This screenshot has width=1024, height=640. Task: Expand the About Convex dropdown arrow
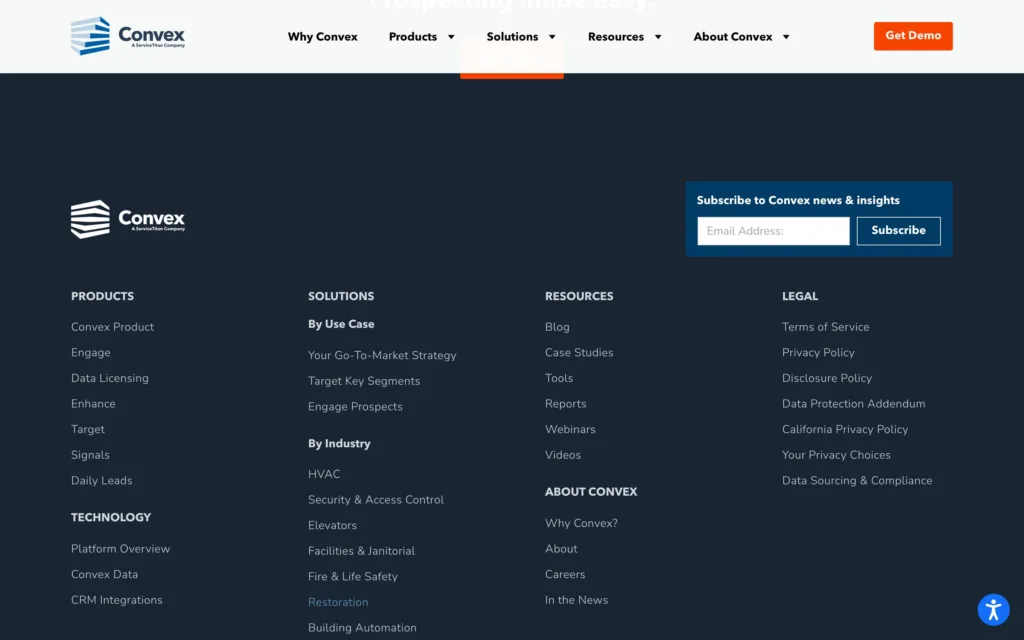click(x=786, y=37)
